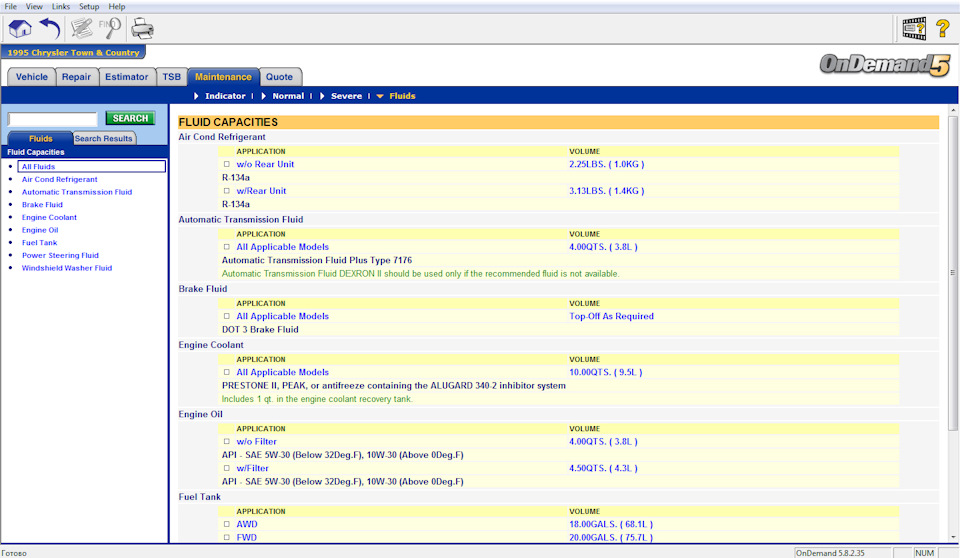Image resolution: width=960 pixels, height=558 pixels.
Task: Click the 4.50QTS. ( 4.3L ) volume value
Action: point(603,469)
